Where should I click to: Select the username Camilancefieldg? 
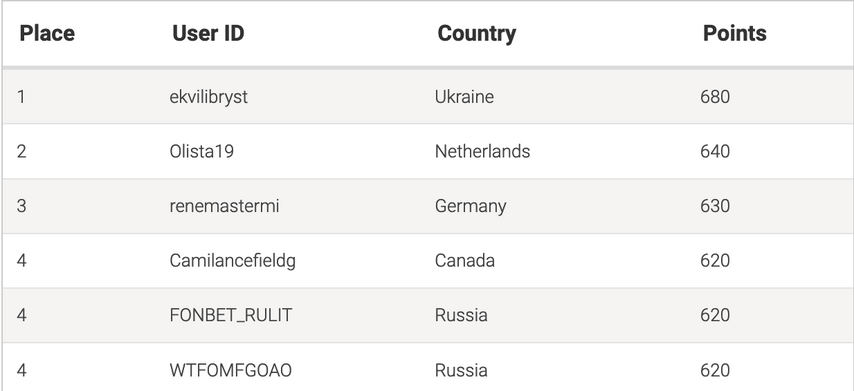(233, 261)
